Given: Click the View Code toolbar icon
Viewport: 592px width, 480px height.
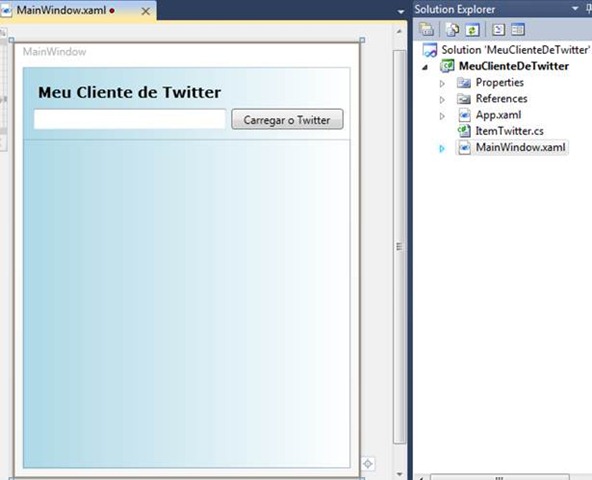Looking at the screenshot, I should point(498,29).
